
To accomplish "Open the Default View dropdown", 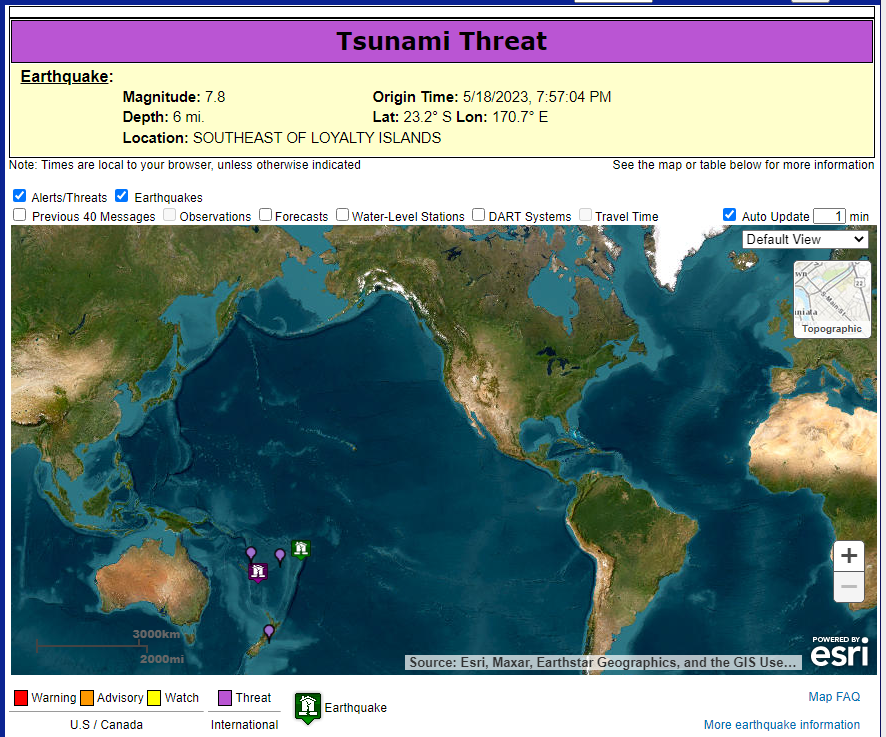I will click(805, 240).
